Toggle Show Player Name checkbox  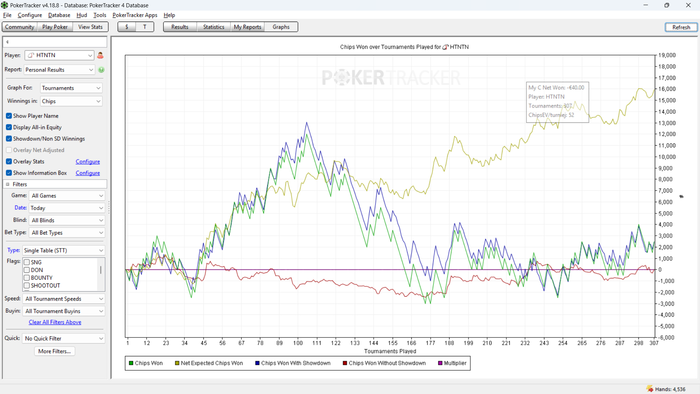[9, 116]
